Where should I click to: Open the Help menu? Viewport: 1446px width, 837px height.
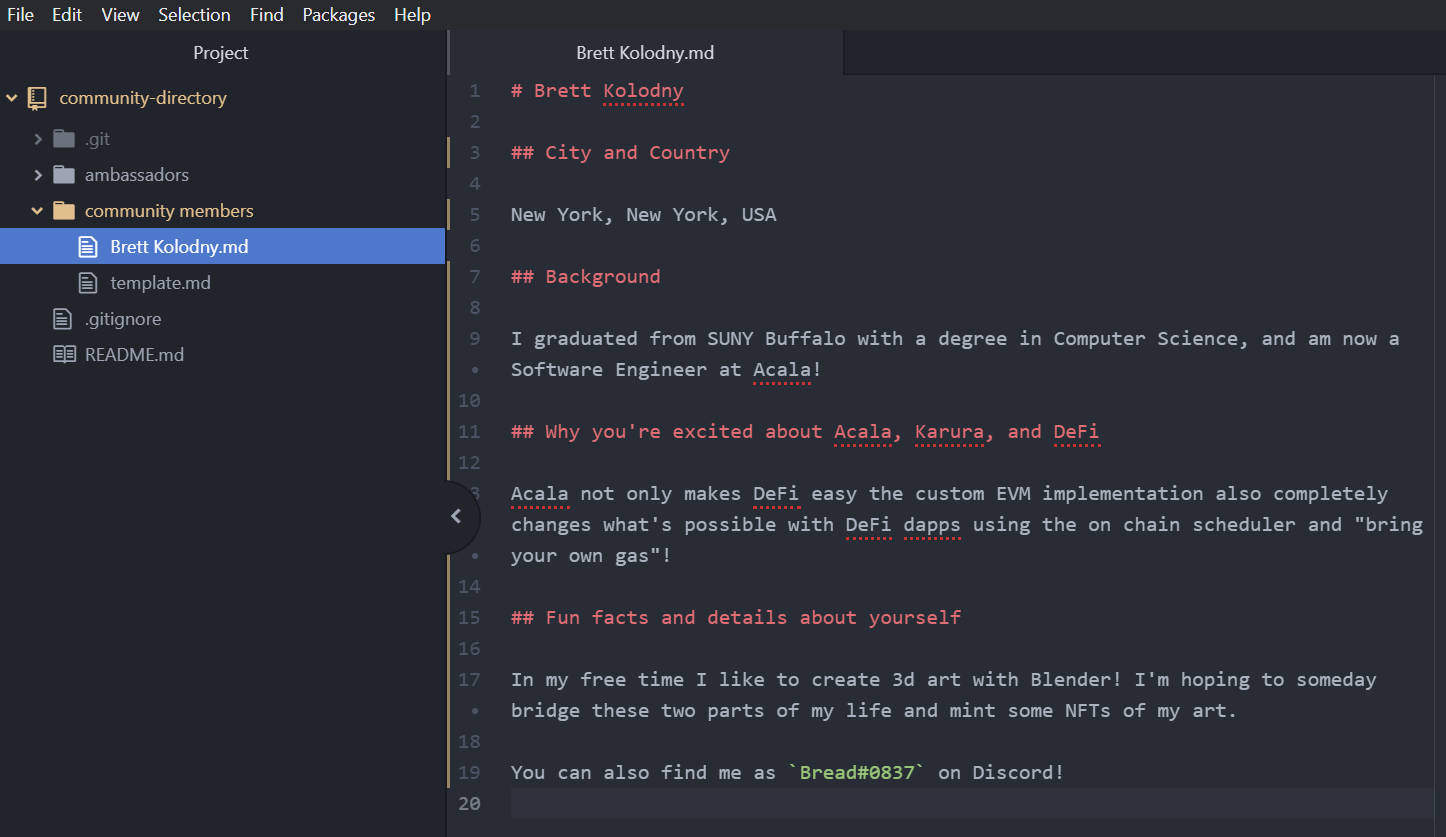tap(412, 15)
